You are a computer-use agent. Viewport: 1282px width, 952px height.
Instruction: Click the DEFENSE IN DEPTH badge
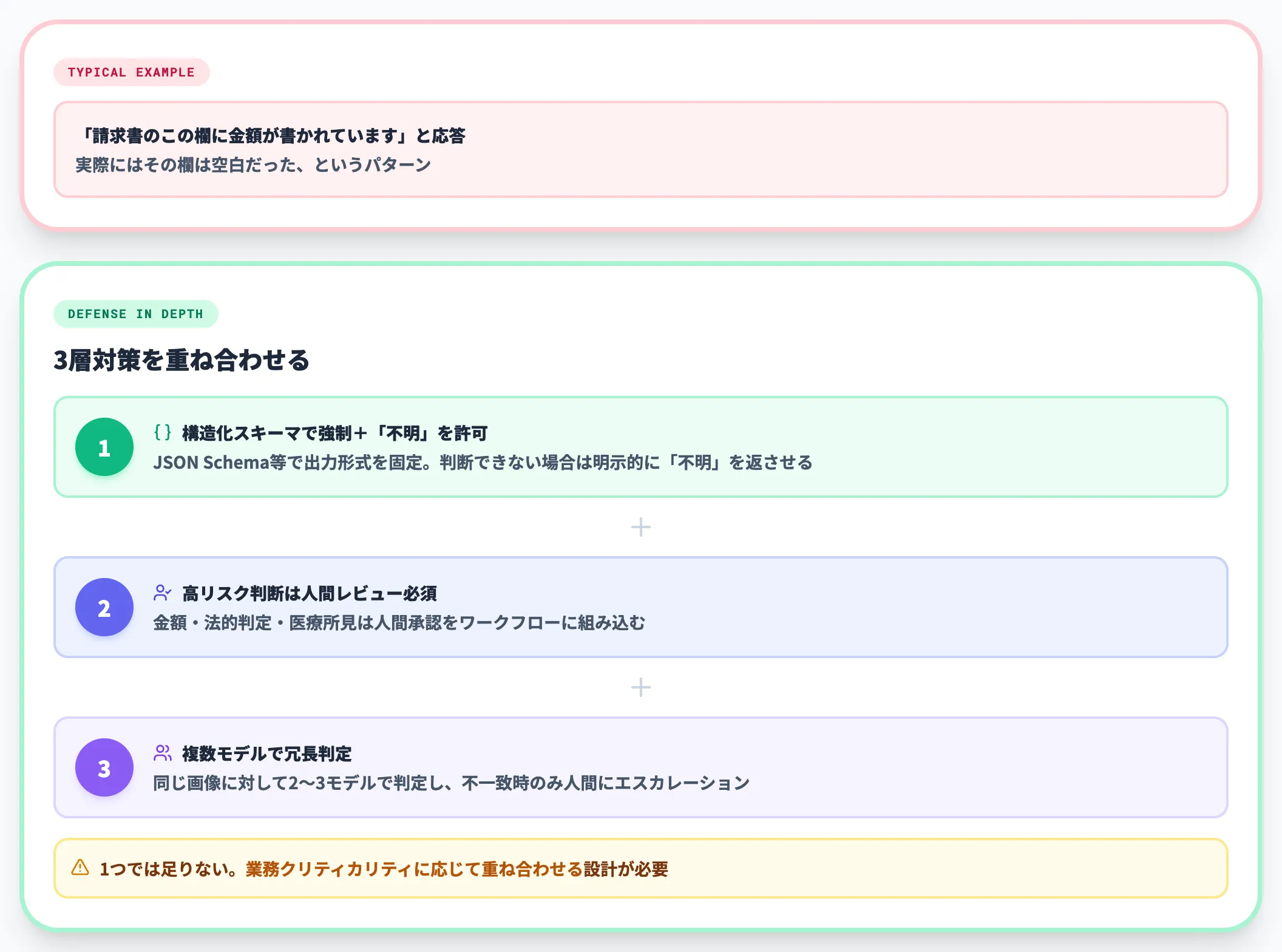pyautogui.click(x=136, y=314)
